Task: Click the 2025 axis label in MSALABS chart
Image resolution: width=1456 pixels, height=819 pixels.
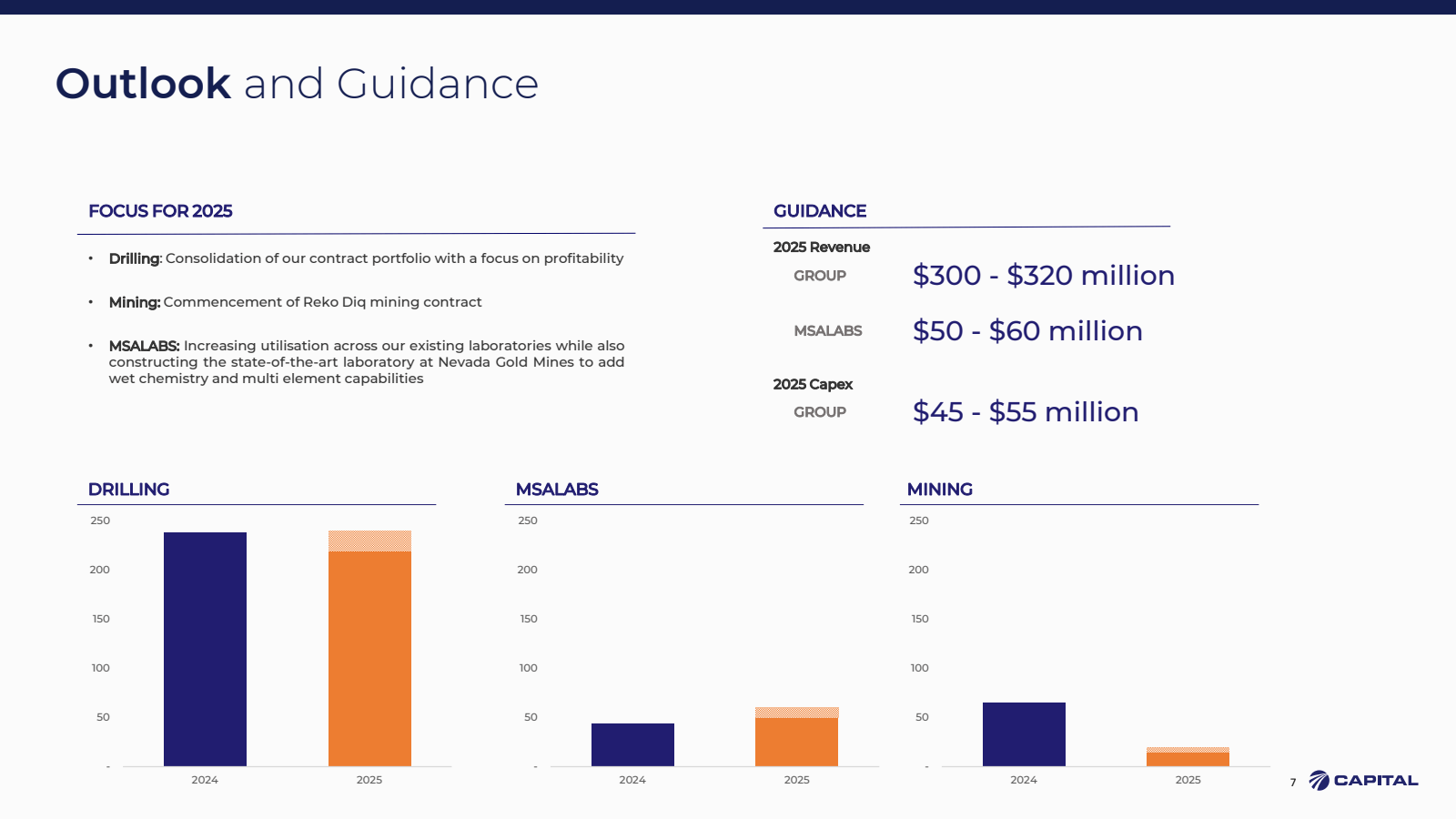Action: [797, 780]
